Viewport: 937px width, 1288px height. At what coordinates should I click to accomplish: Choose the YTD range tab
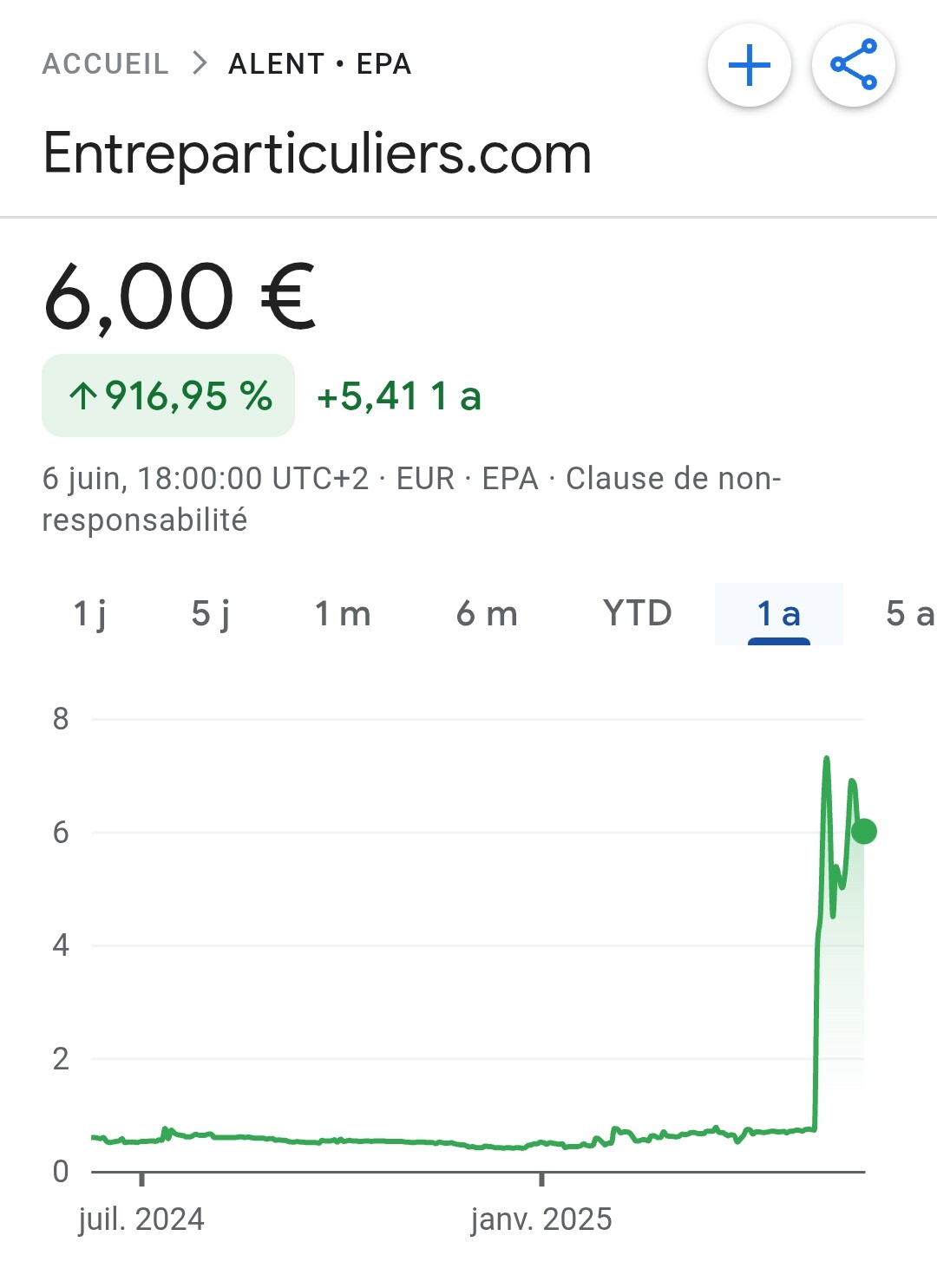coord(638,614)
